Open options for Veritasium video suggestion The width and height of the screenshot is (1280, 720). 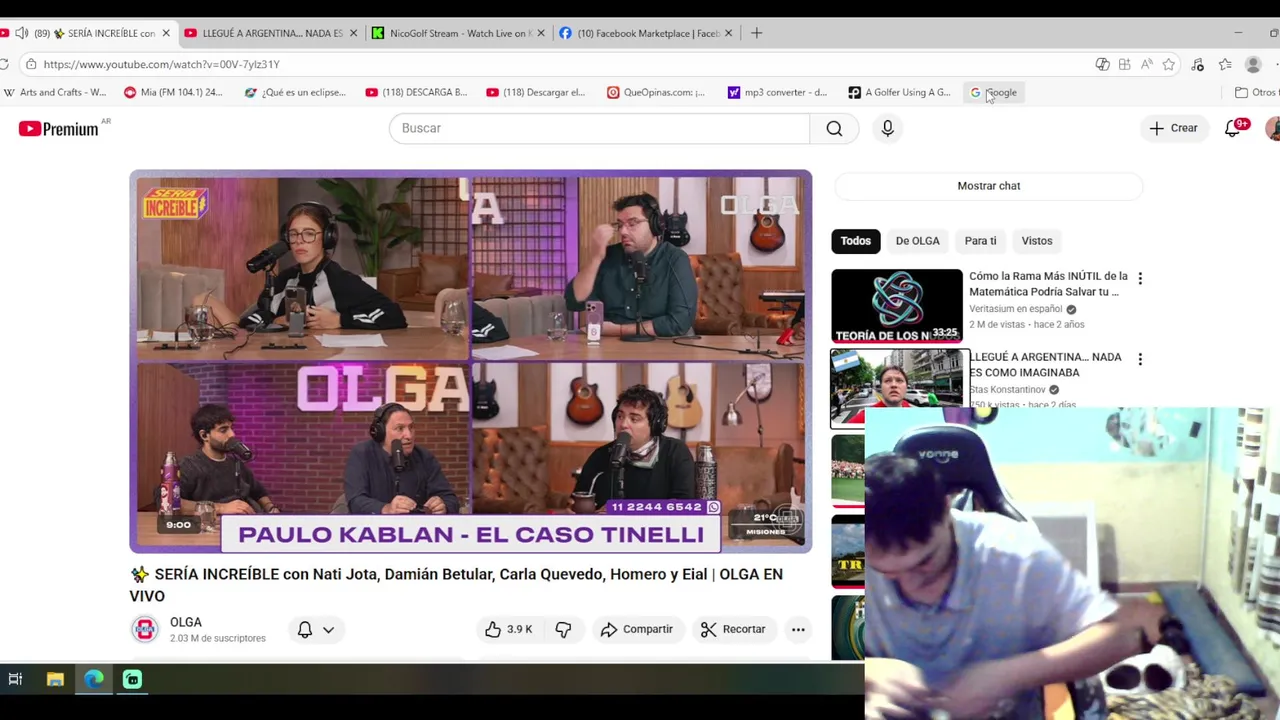tap(1140, 278)
